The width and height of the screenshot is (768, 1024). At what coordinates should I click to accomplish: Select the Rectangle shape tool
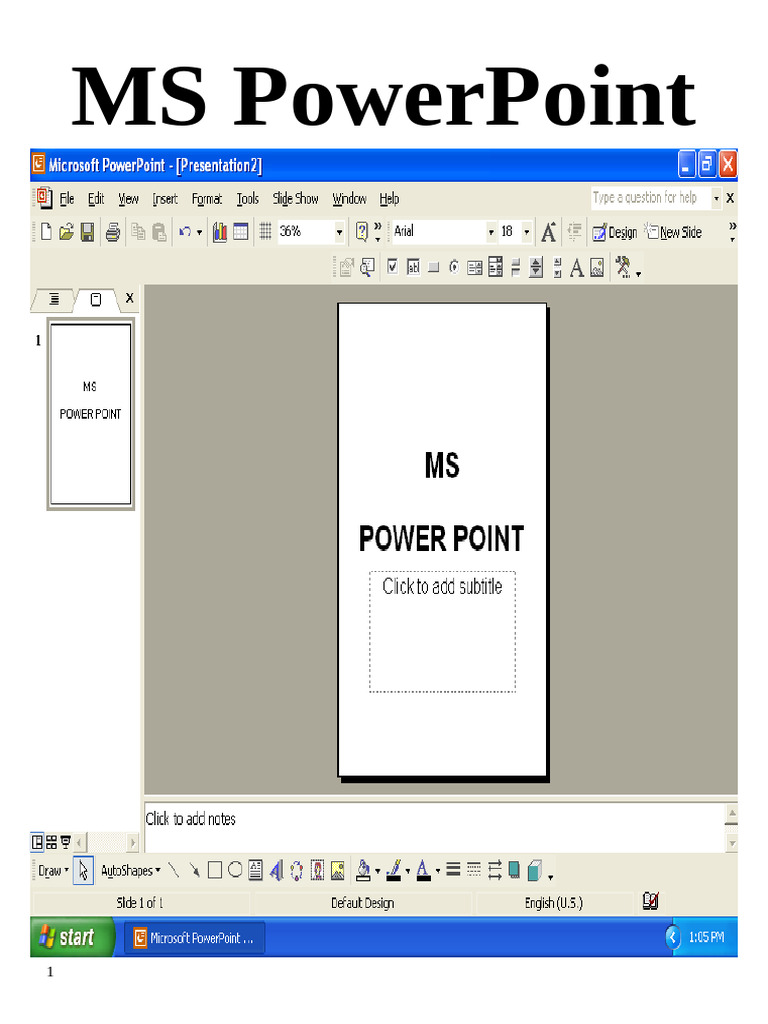[214, 870]
